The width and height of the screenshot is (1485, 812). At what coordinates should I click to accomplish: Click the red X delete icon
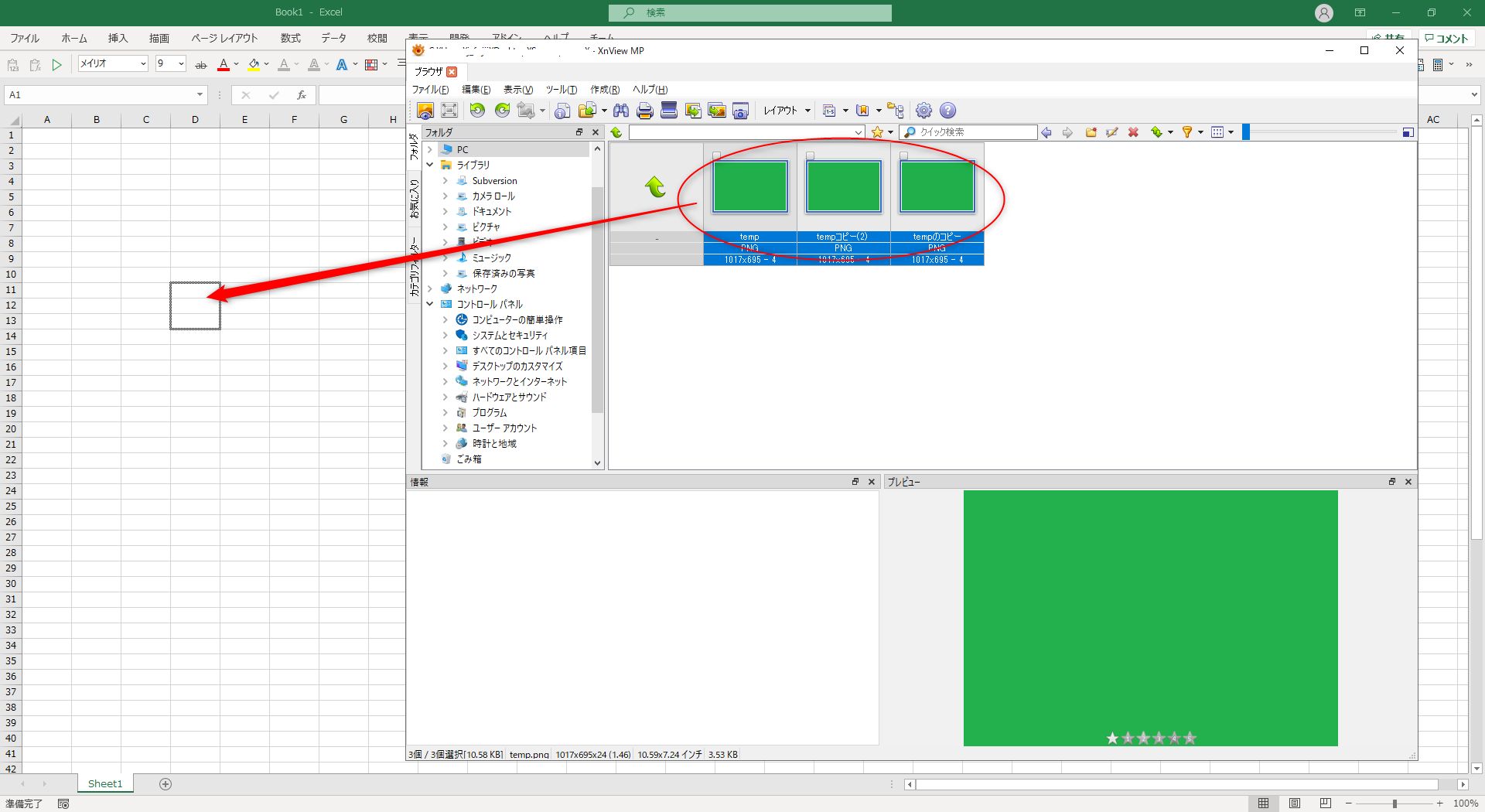(1133, 132)
